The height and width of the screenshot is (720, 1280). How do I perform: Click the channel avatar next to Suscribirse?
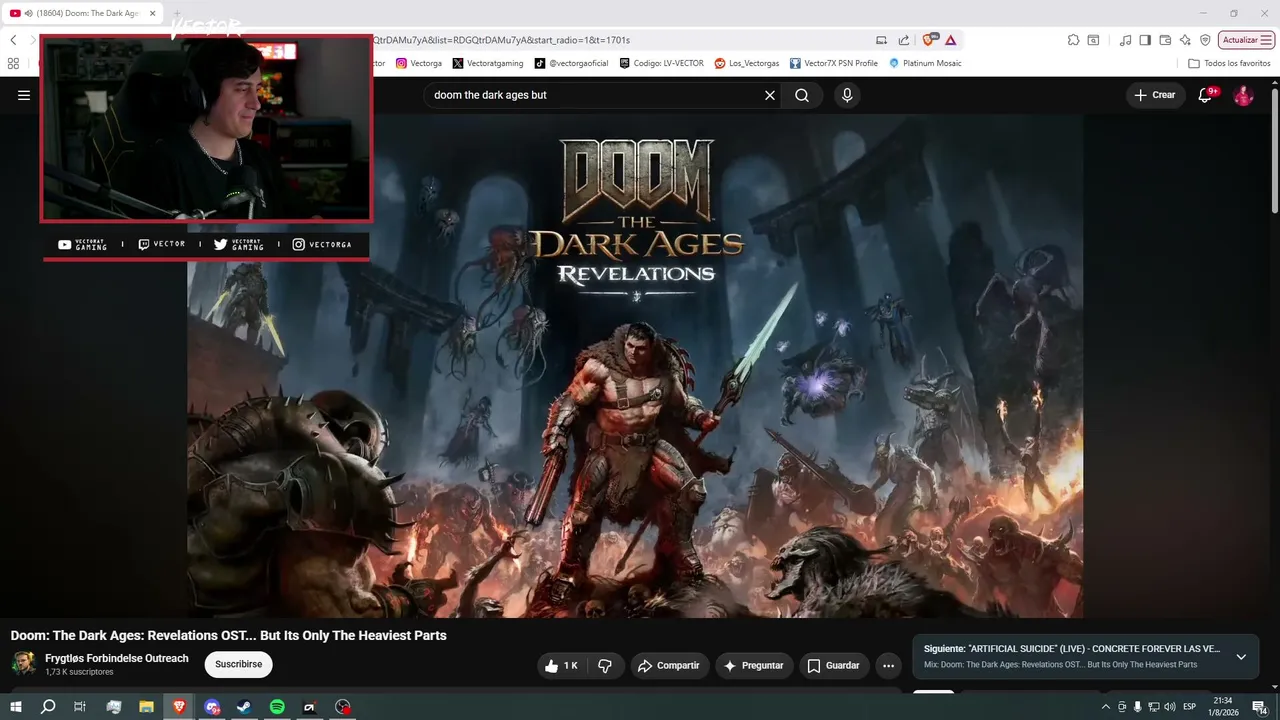point(23,663)
